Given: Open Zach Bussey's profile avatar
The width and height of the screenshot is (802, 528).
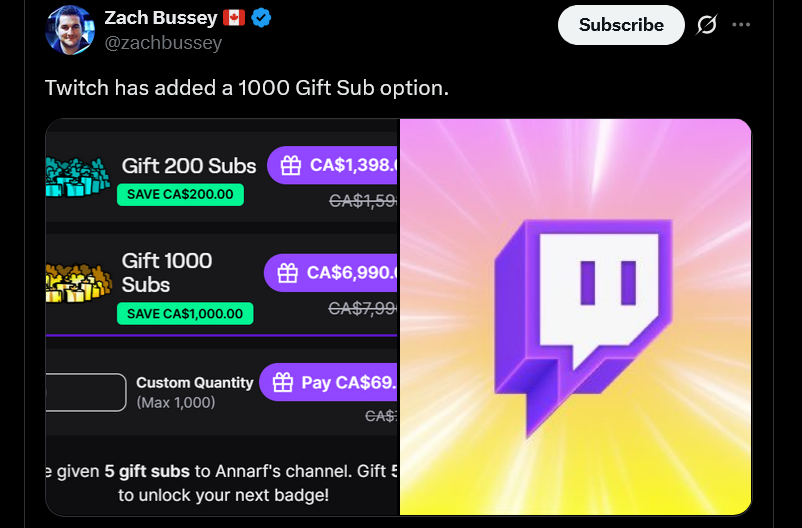Looking at the screenshot, I should tap(70, 30).
